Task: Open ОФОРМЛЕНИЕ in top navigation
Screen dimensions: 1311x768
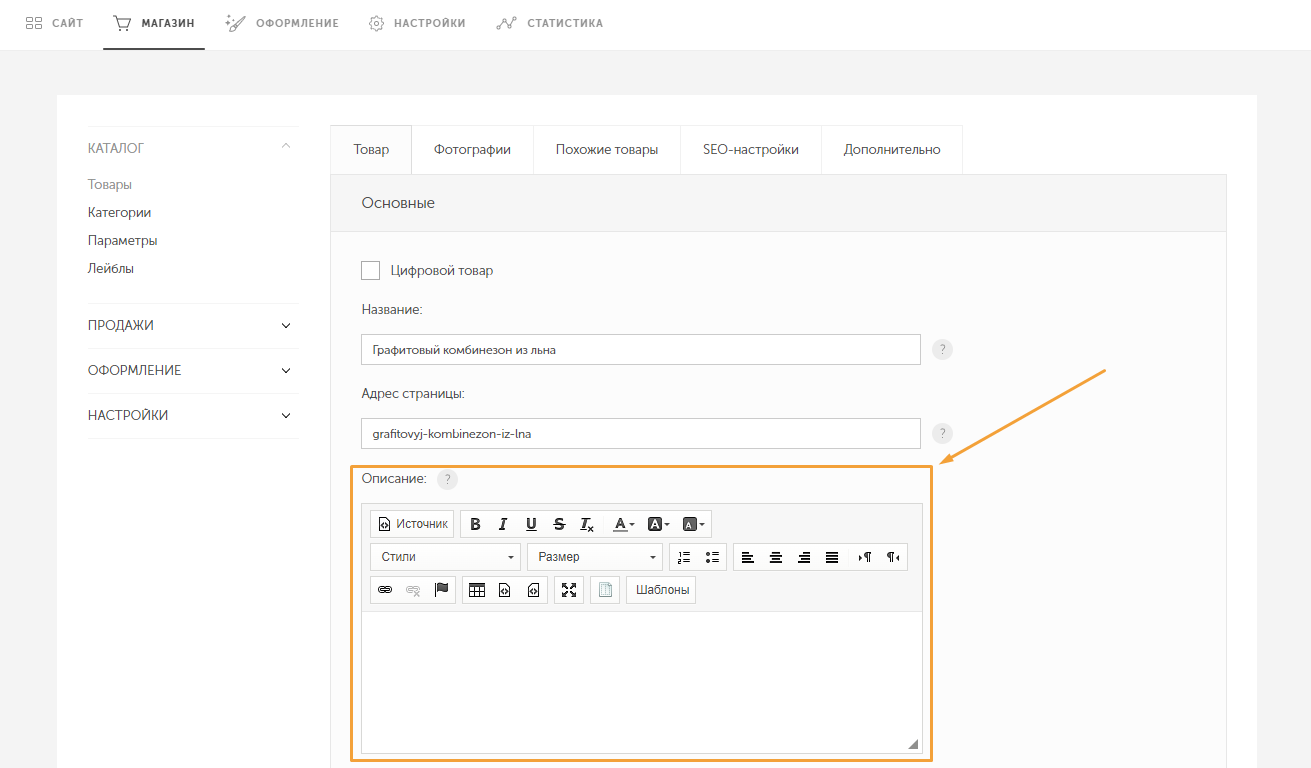Action: coord(282,23)
